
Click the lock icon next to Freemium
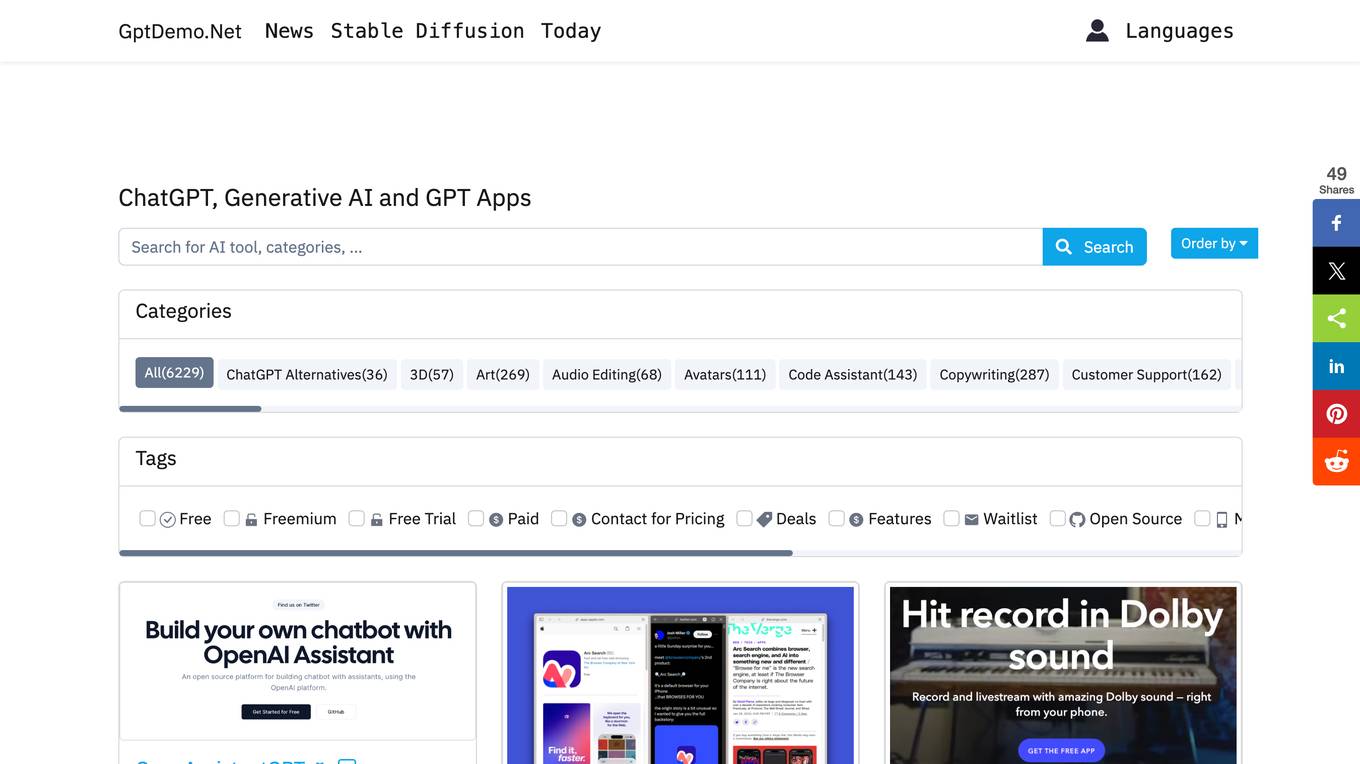pos(251,519)
